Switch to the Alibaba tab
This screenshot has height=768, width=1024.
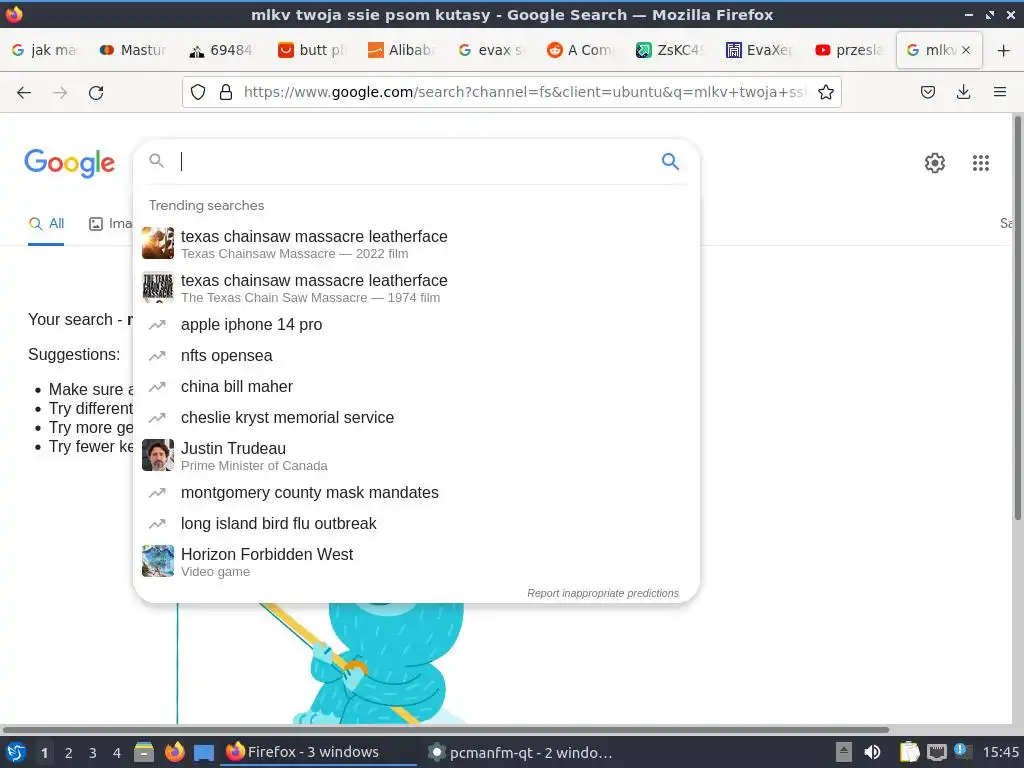point(401,50)
